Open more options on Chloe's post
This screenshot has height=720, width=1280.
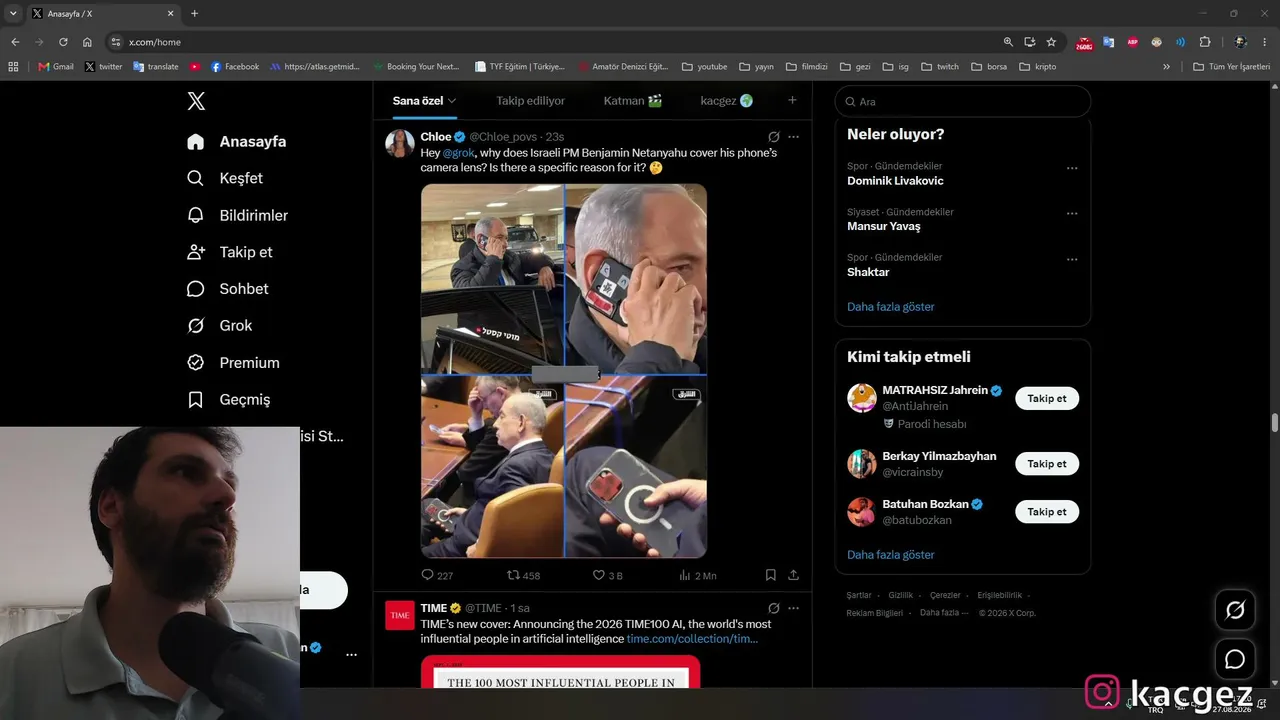coord(794,137)
